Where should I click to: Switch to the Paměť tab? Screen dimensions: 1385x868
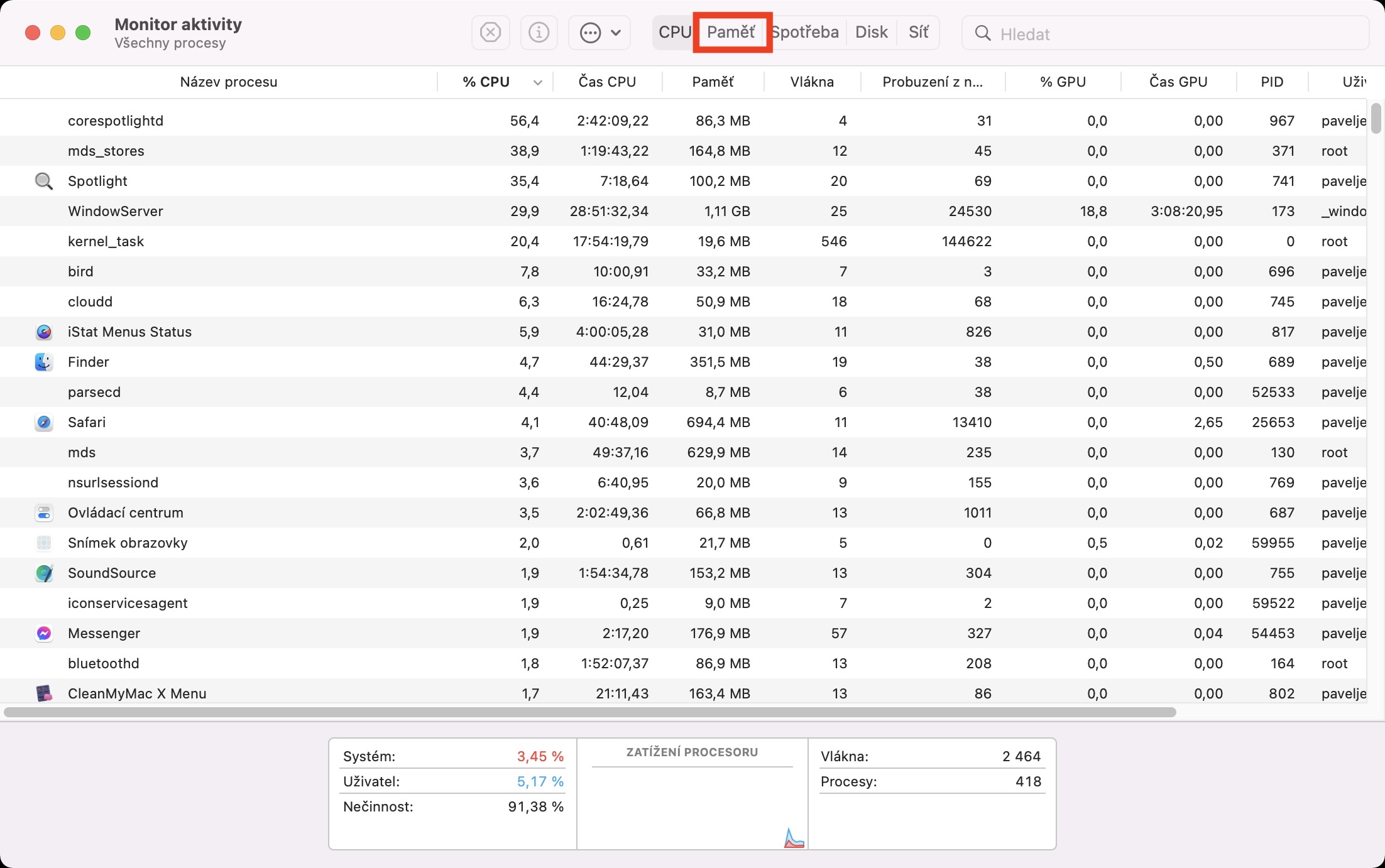(x=731, y=32)
